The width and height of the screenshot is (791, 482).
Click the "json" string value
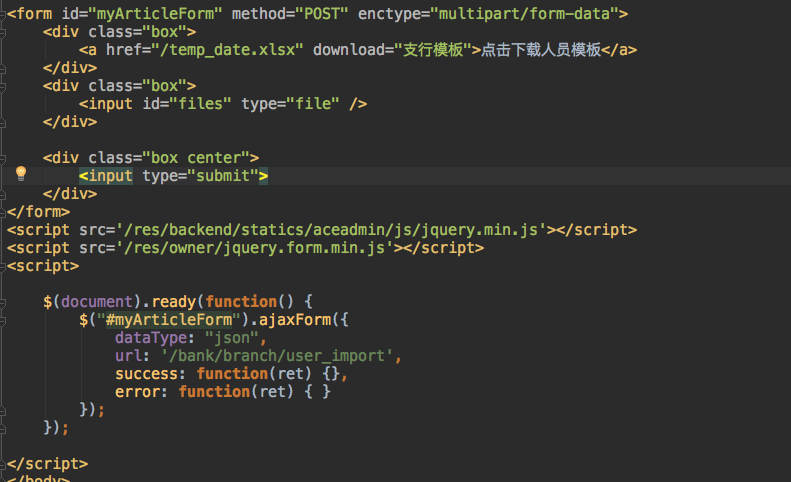pyautogui.click(x=232, y=338)
